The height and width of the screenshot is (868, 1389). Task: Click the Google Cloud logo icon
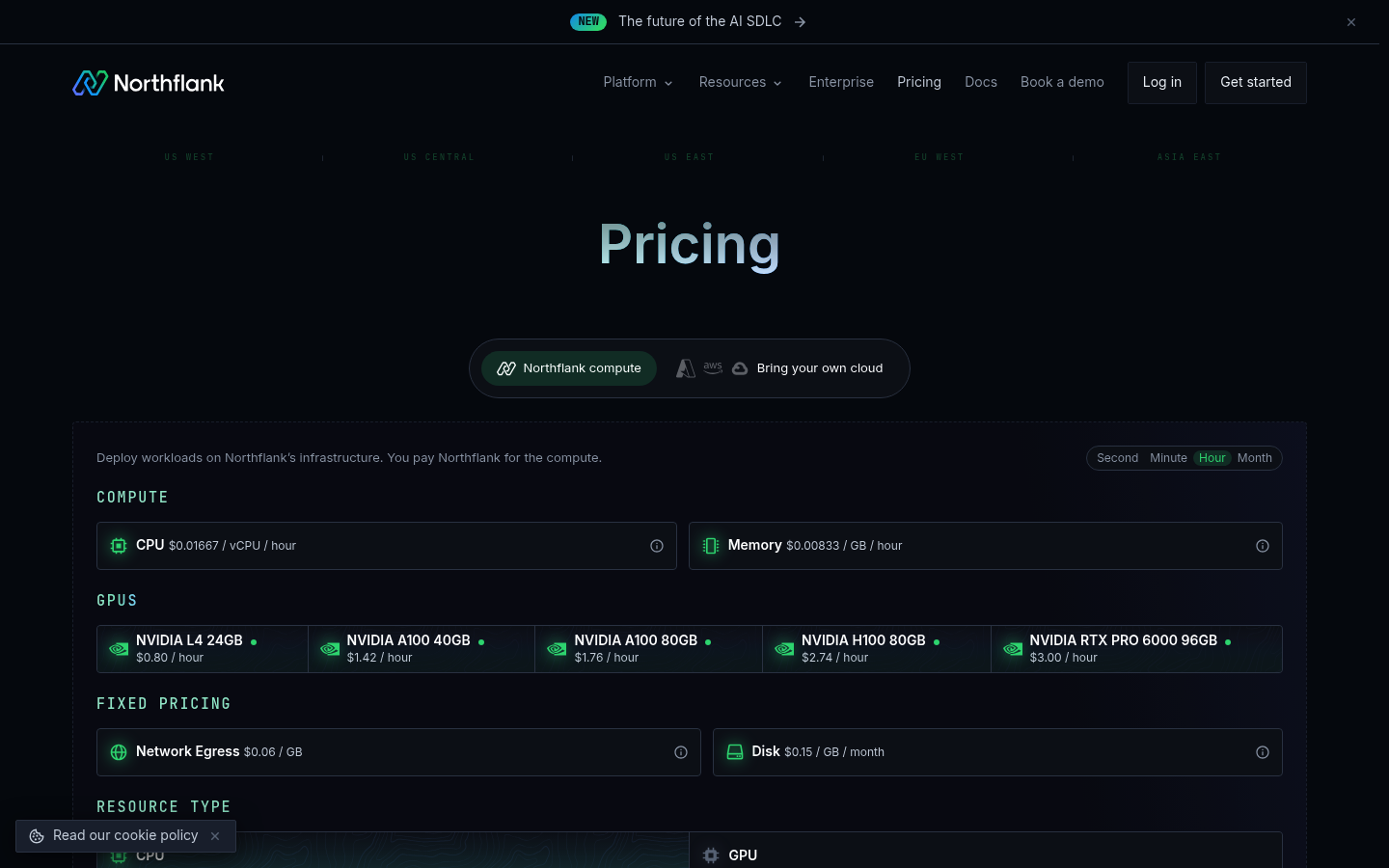[x=740, y=368]
